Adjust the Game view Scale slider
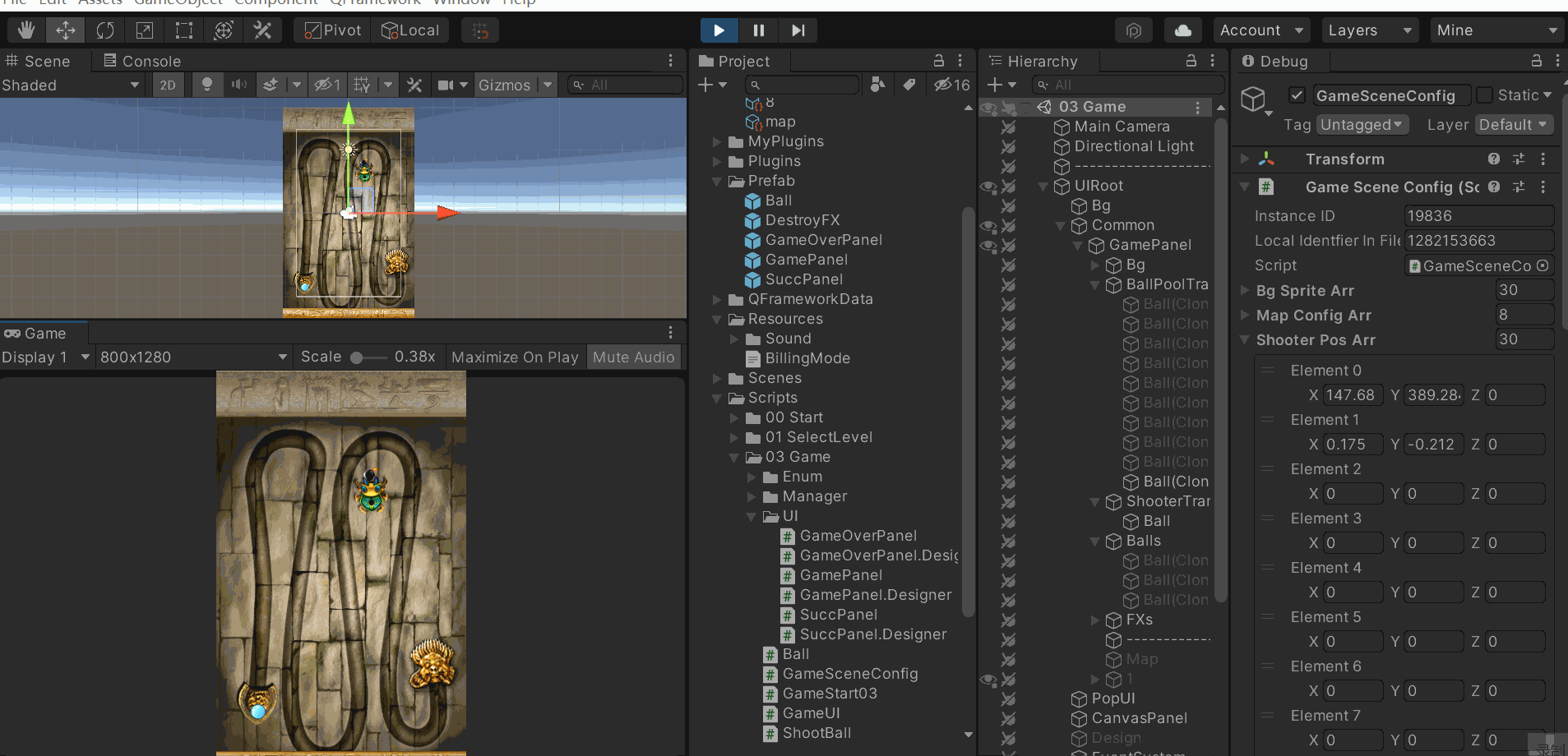Image resolution: width=1568 pixels, height=756 pixels. coord(368,357)
